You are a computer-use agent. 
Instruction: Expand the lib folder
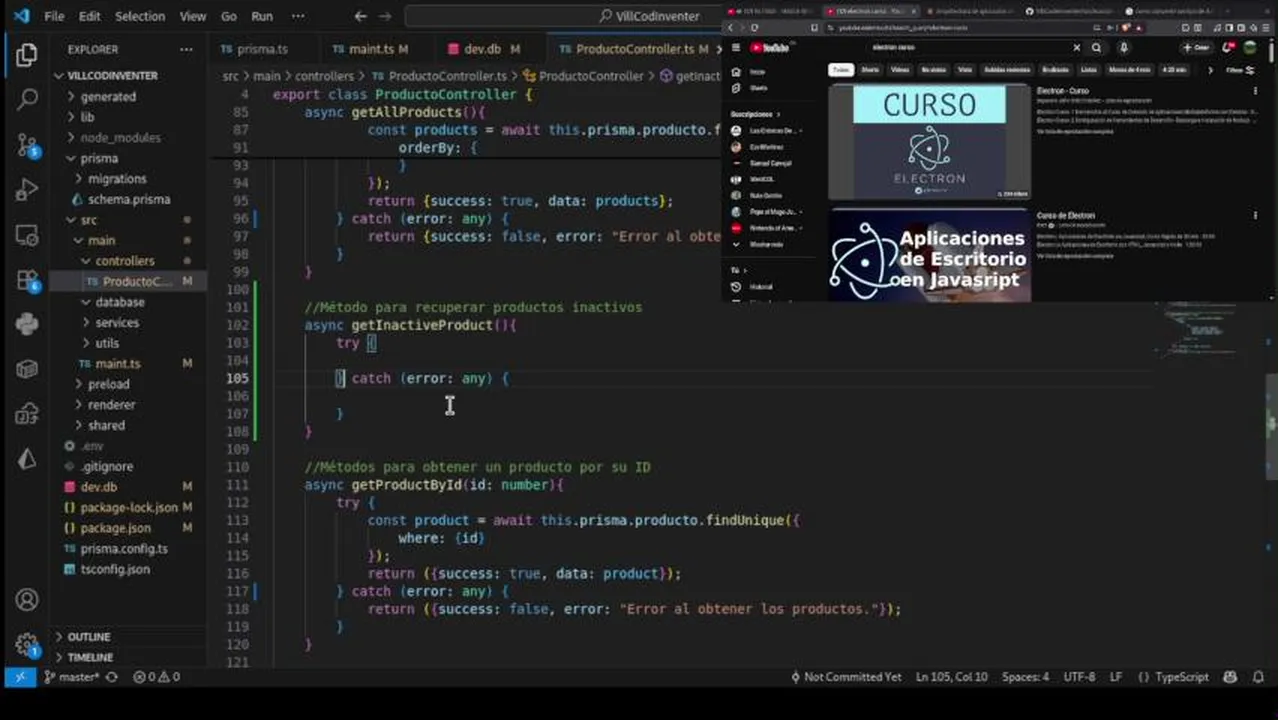[x=87, y=117]
